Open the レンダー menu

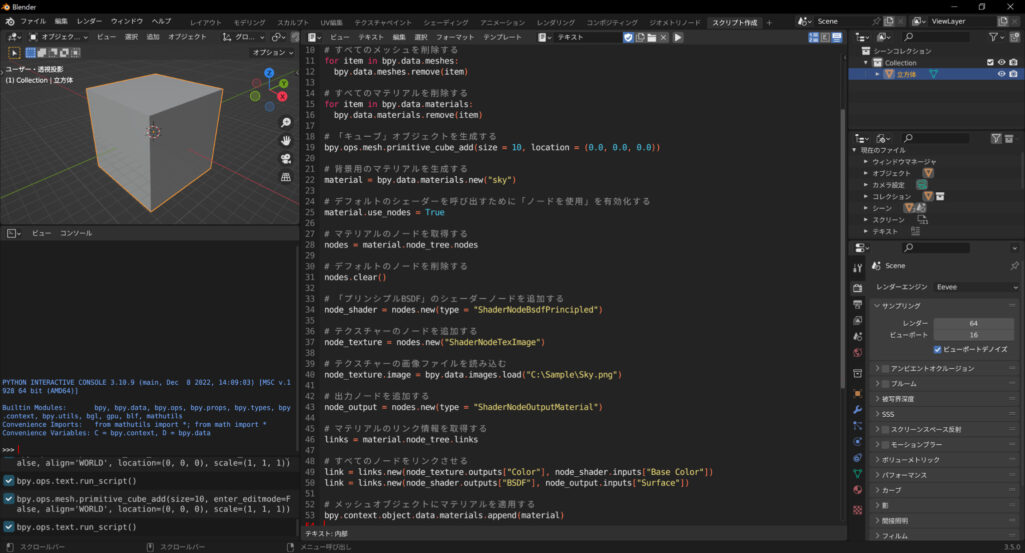tap(89, 22)
